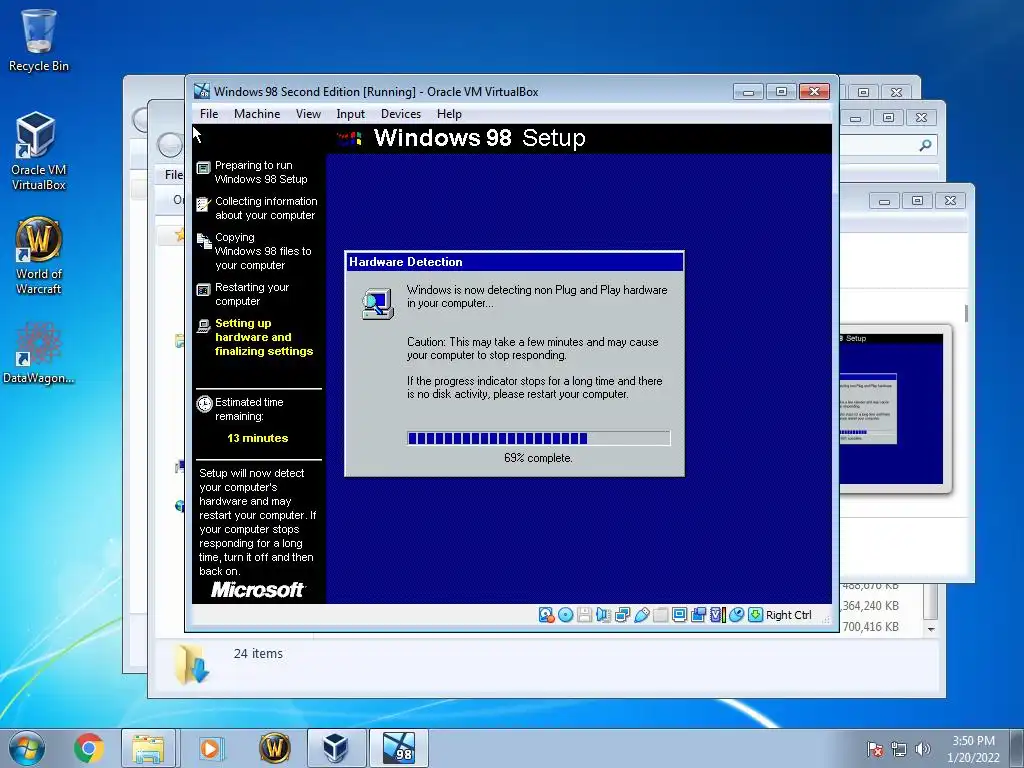Click the Hardware Detection progress bar

tap(539, 438)
